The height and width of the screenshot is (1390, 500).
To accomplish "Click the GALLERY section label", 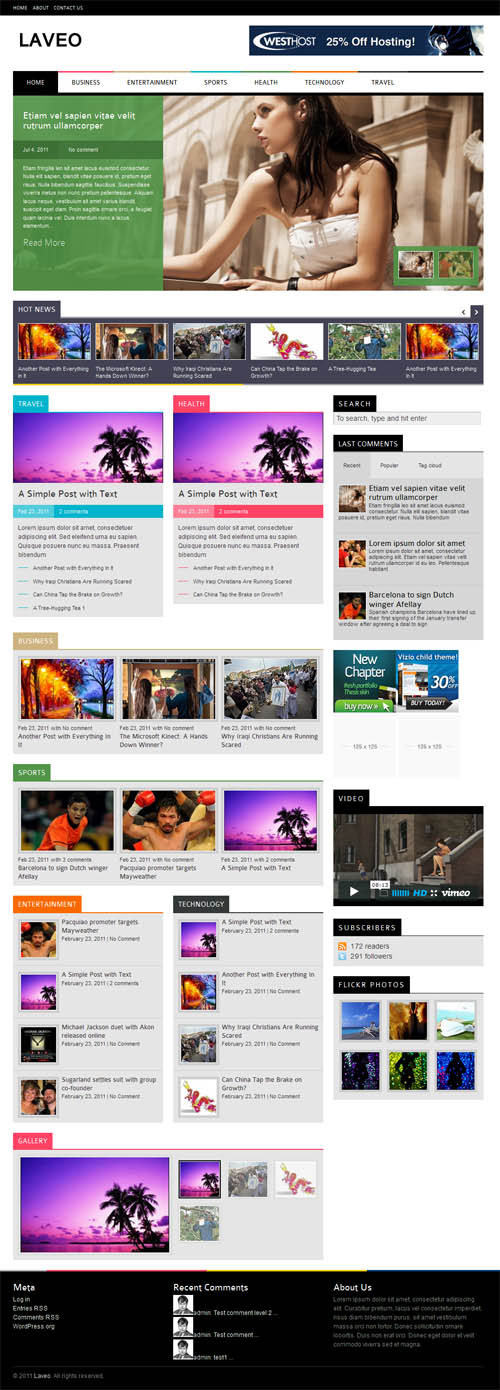I will click(33, 1141).
